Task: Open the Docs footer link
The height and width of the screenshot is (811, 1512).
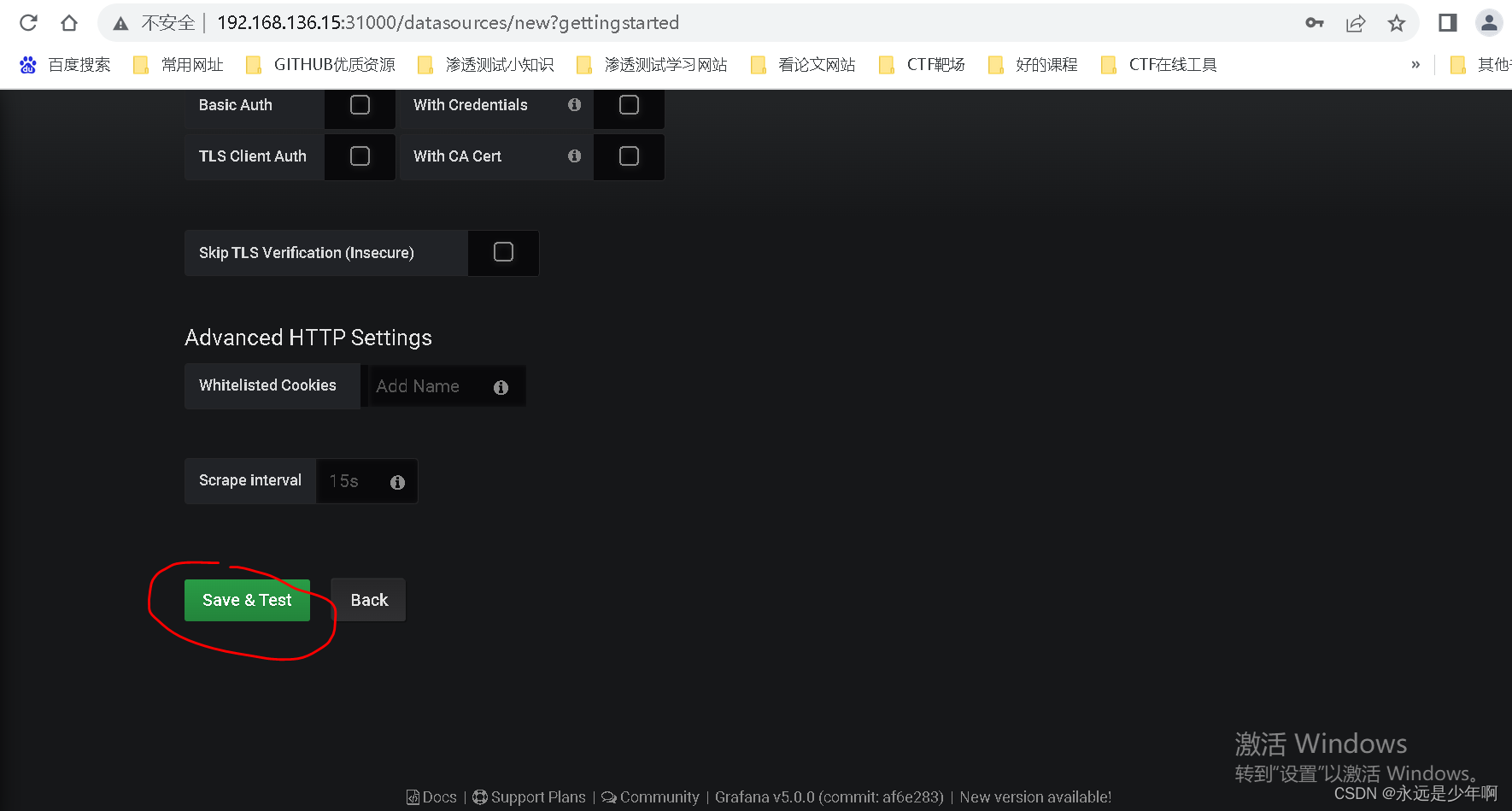Action: (x=431, y=797)
